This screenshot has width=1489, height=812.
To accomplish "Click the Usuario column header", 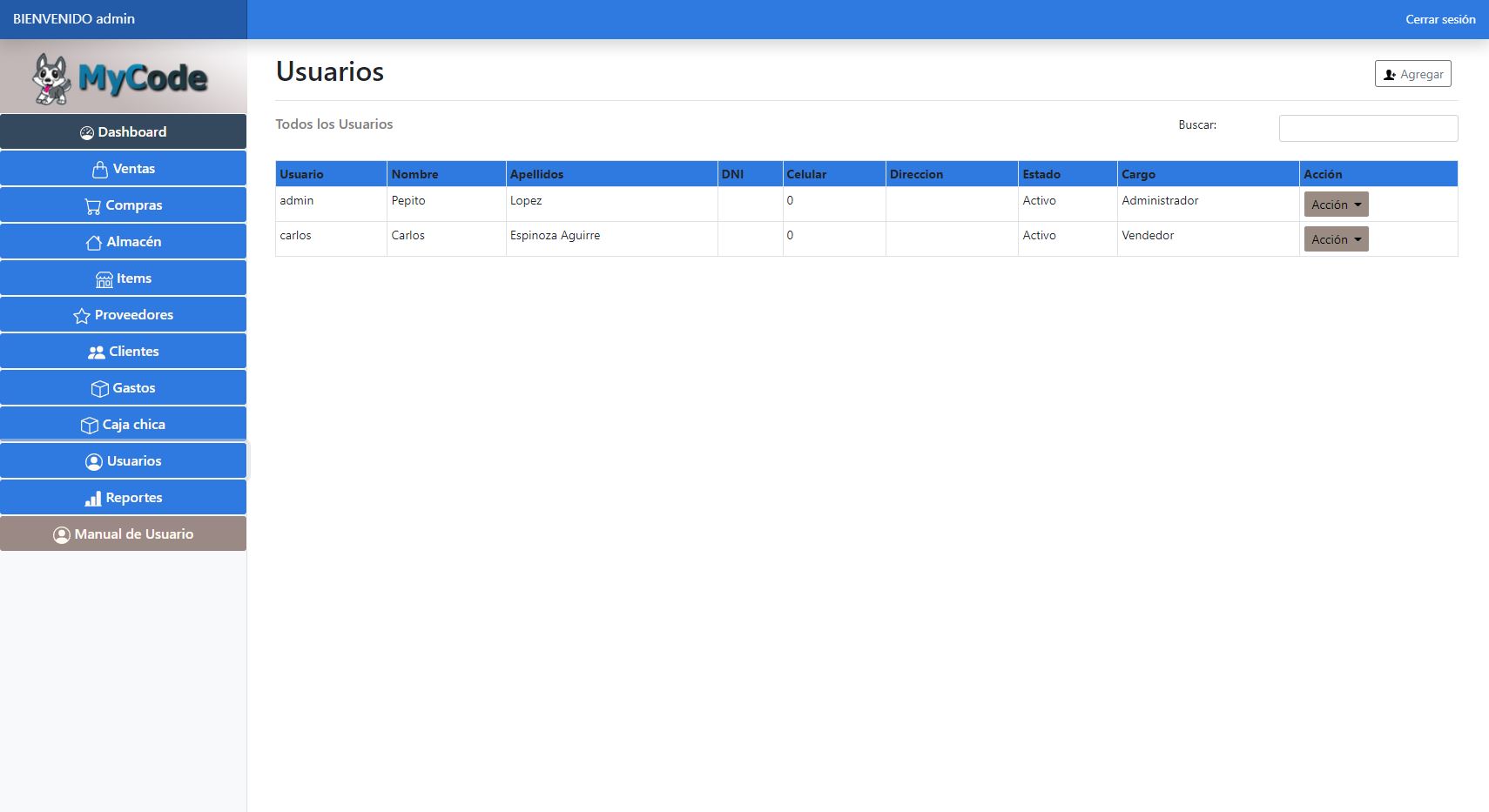I will 301,174.
